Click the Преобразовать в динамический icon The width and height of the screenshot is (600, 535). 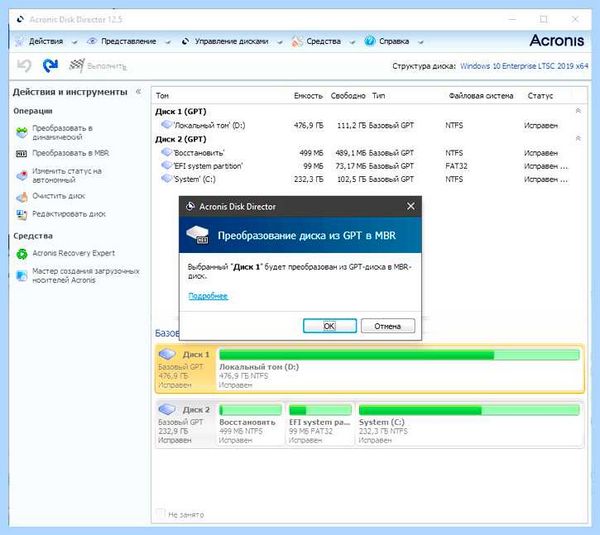[x=22, y=133]
